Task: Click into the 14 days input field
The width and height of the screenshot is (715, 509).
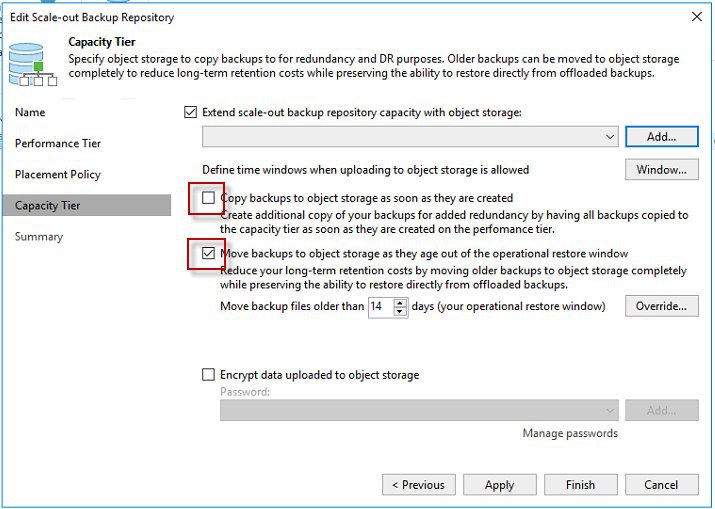Action: [381, 306]
